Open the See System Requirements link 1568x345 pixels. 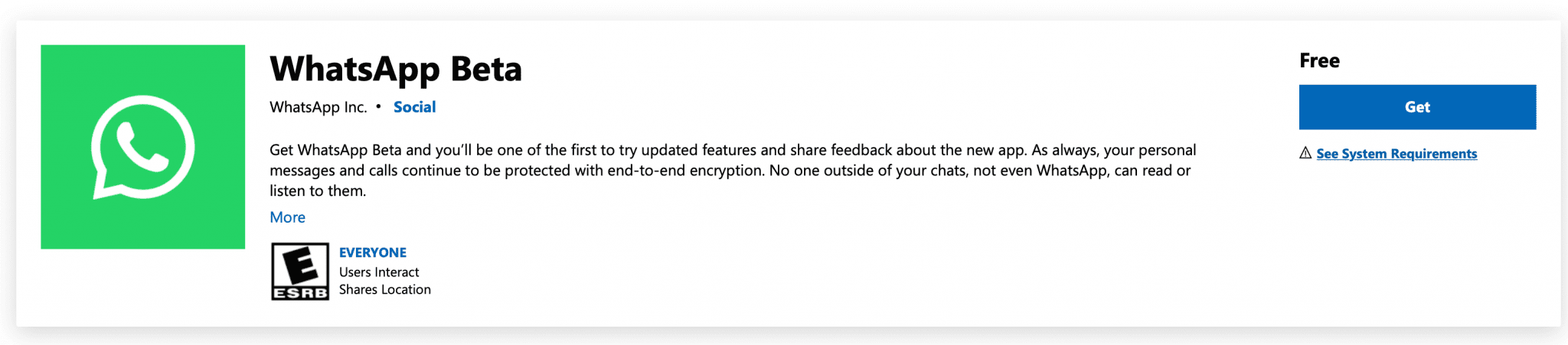(x=1396, y=154)
